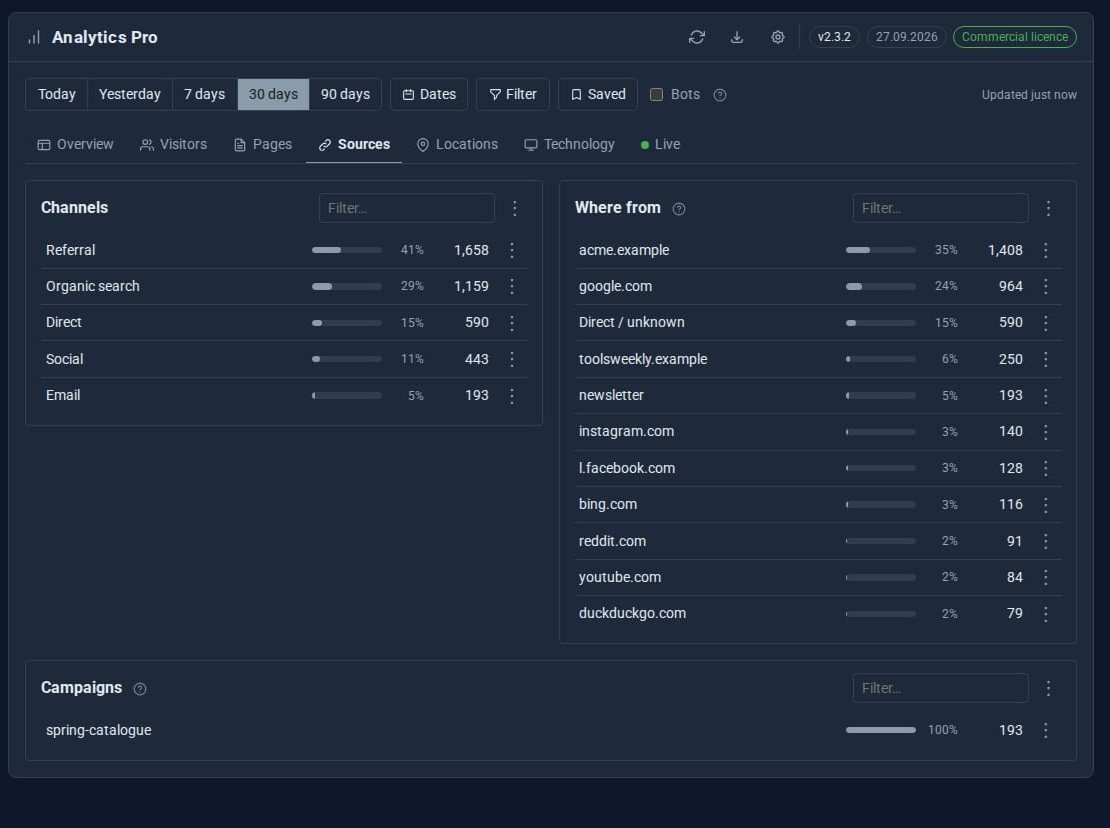Viewport: 1110px width, 828px height.
Task: Toggle the Bots checkbox
Action: pos(656,94)
